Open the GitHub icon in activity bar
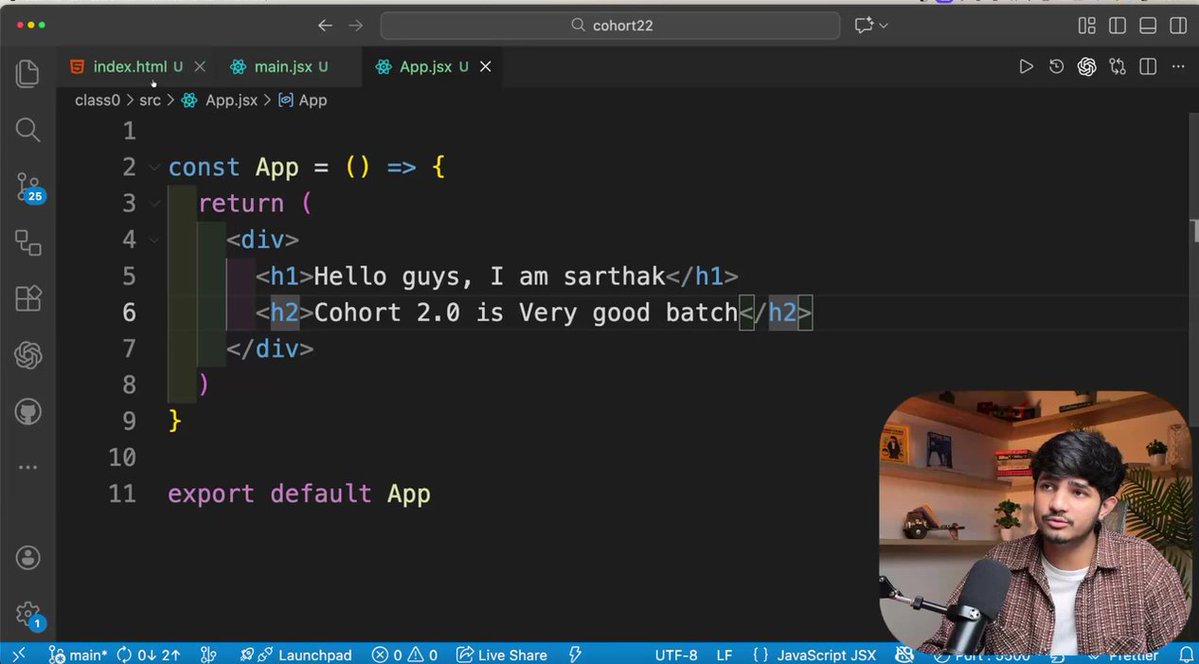The width and height of the screenshot is (1199, 664). 27,411
